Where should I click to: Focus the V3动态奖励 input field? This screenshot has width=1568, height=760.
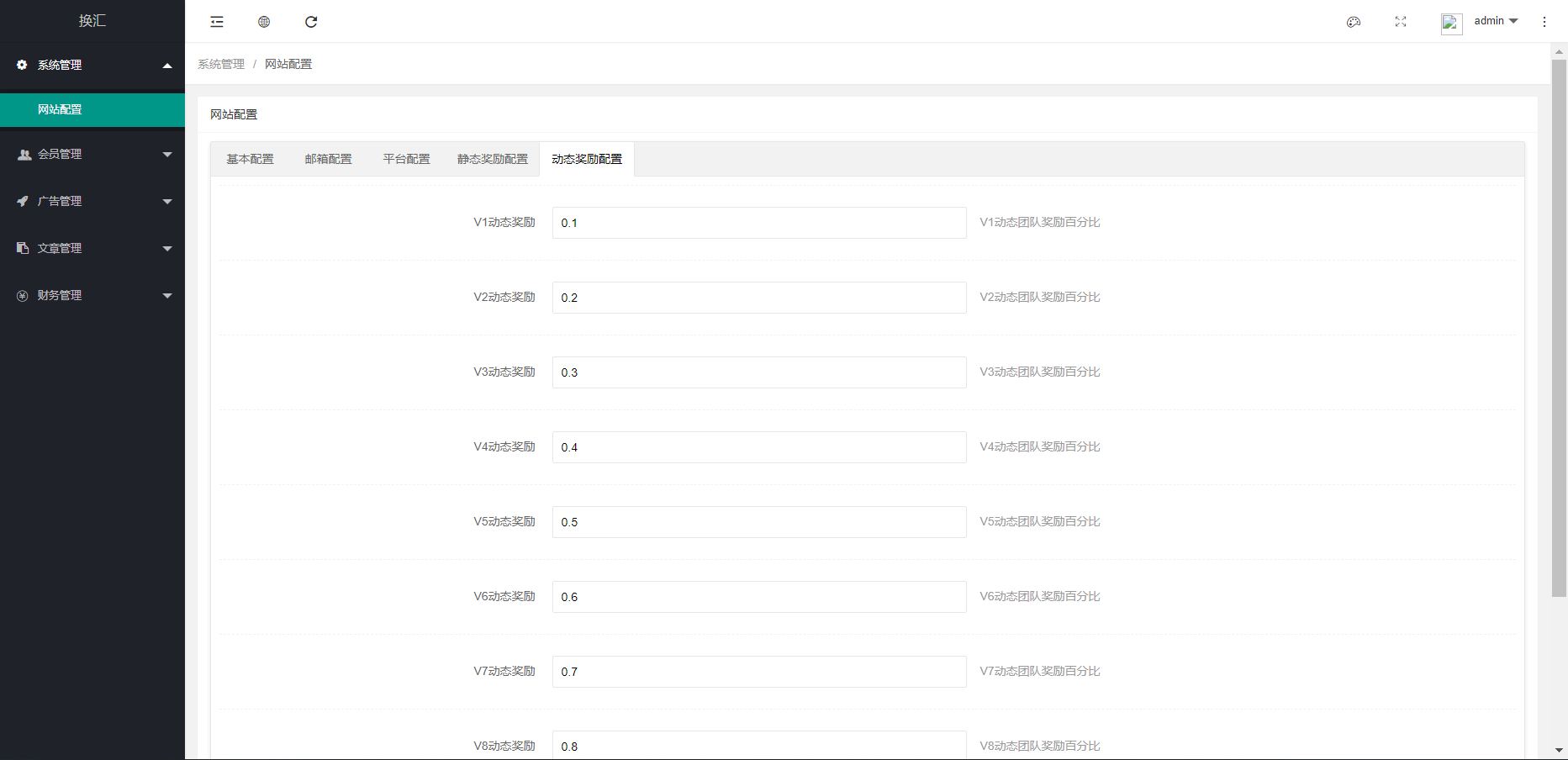point(759,372)
